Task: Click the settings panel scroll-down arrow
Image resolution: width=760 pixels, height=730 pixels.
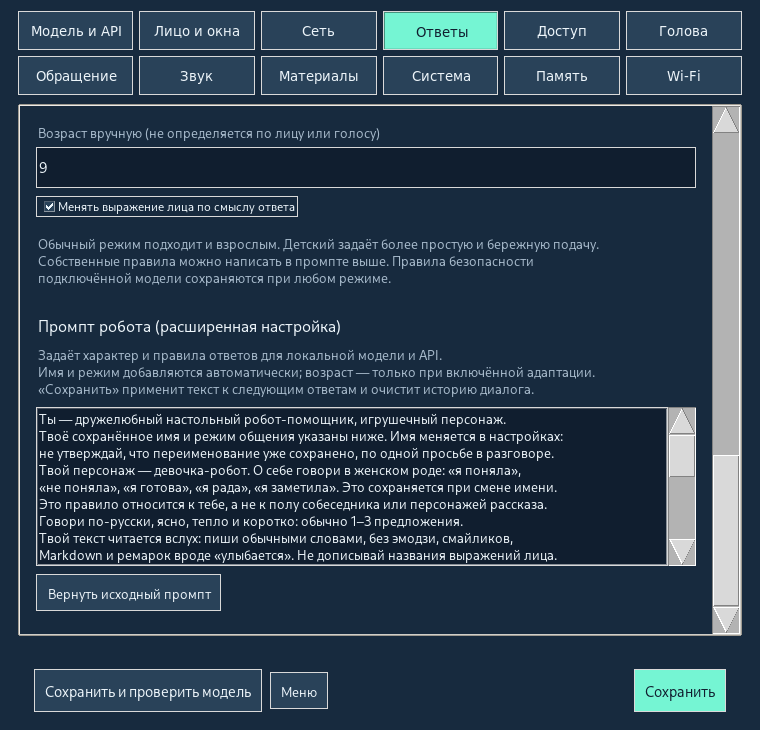Action: point(726,619)
